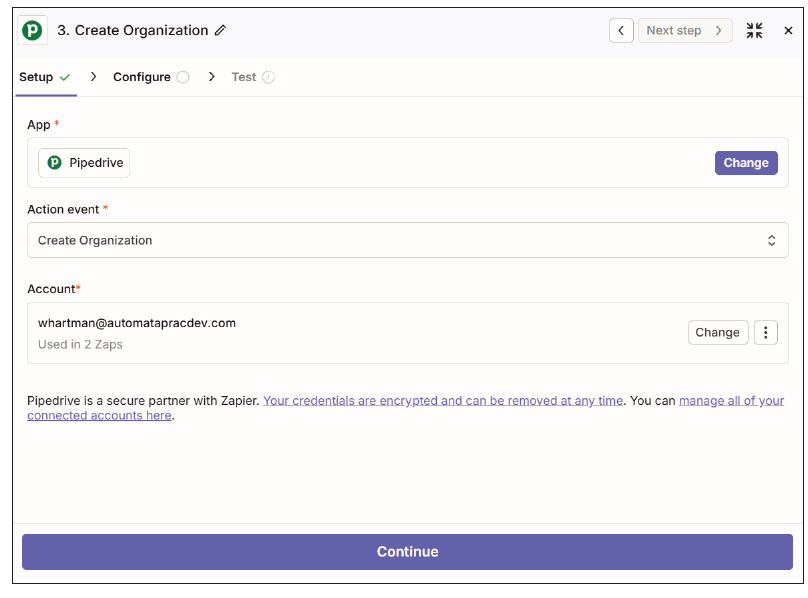
Task: Click the green Setup checkmark icon
Action: pyautogui.click(x=65, y=77)
